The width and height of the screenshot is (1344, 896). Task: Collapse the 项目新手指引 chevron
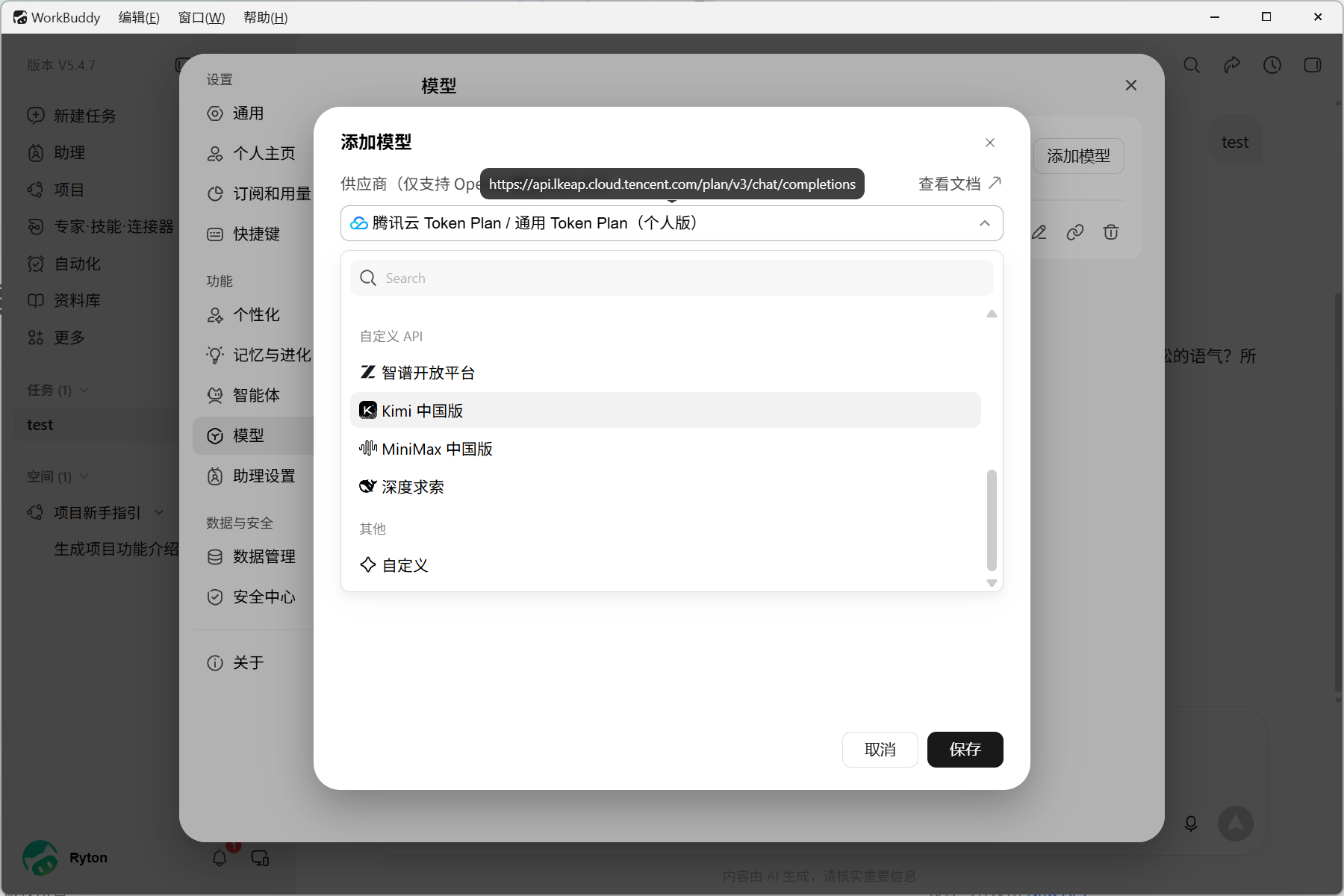point(159,512)
